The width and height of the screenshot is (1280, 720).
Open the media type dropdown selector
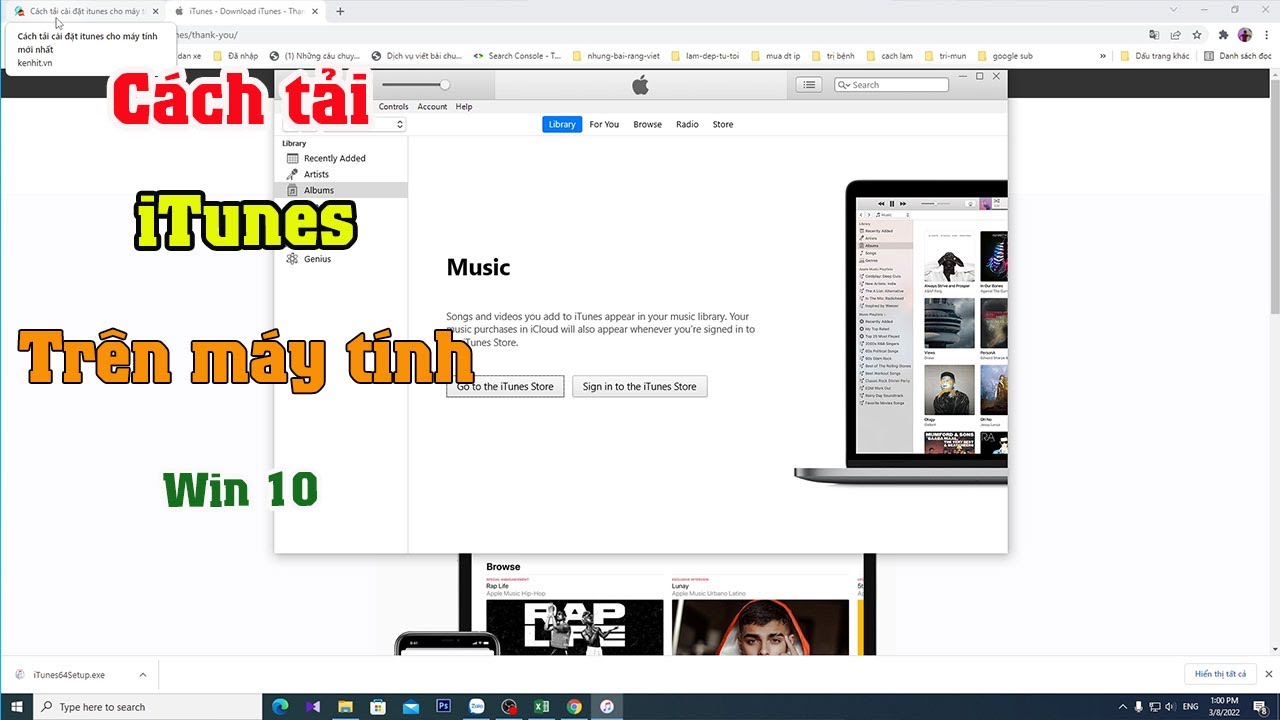point(363,124)
